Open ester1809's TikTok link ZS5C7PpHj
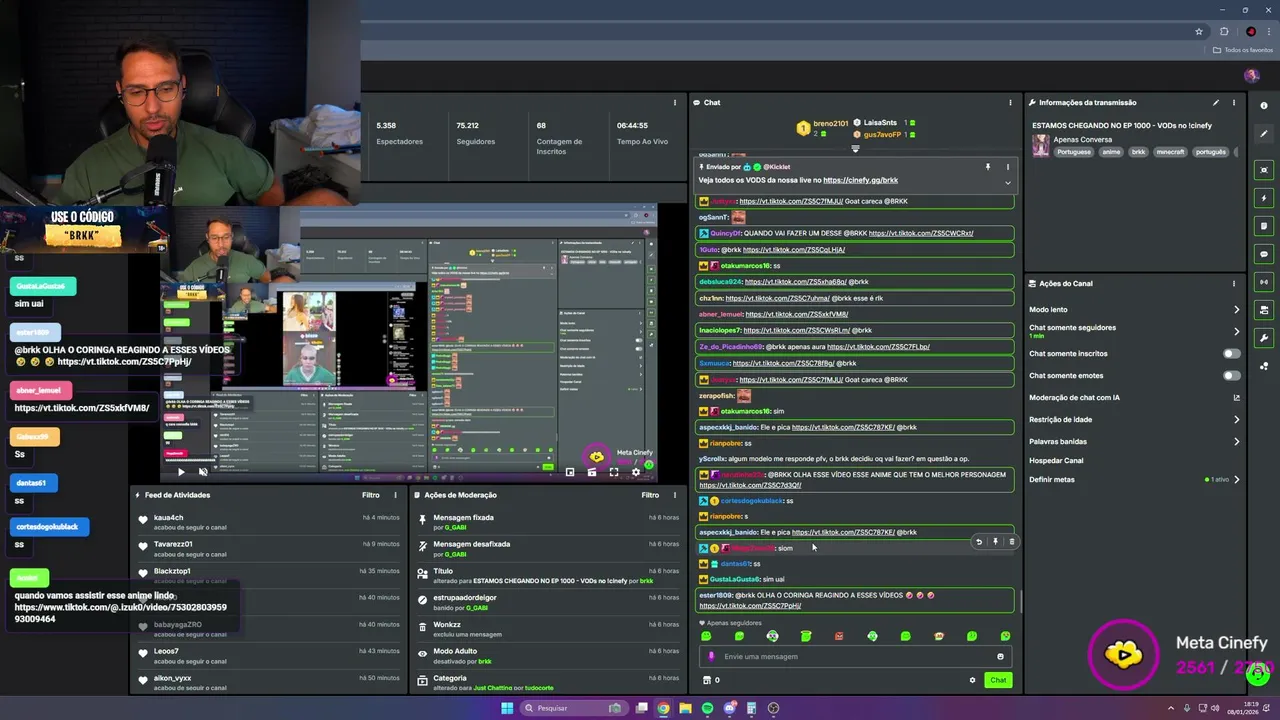 click(750, 606)
